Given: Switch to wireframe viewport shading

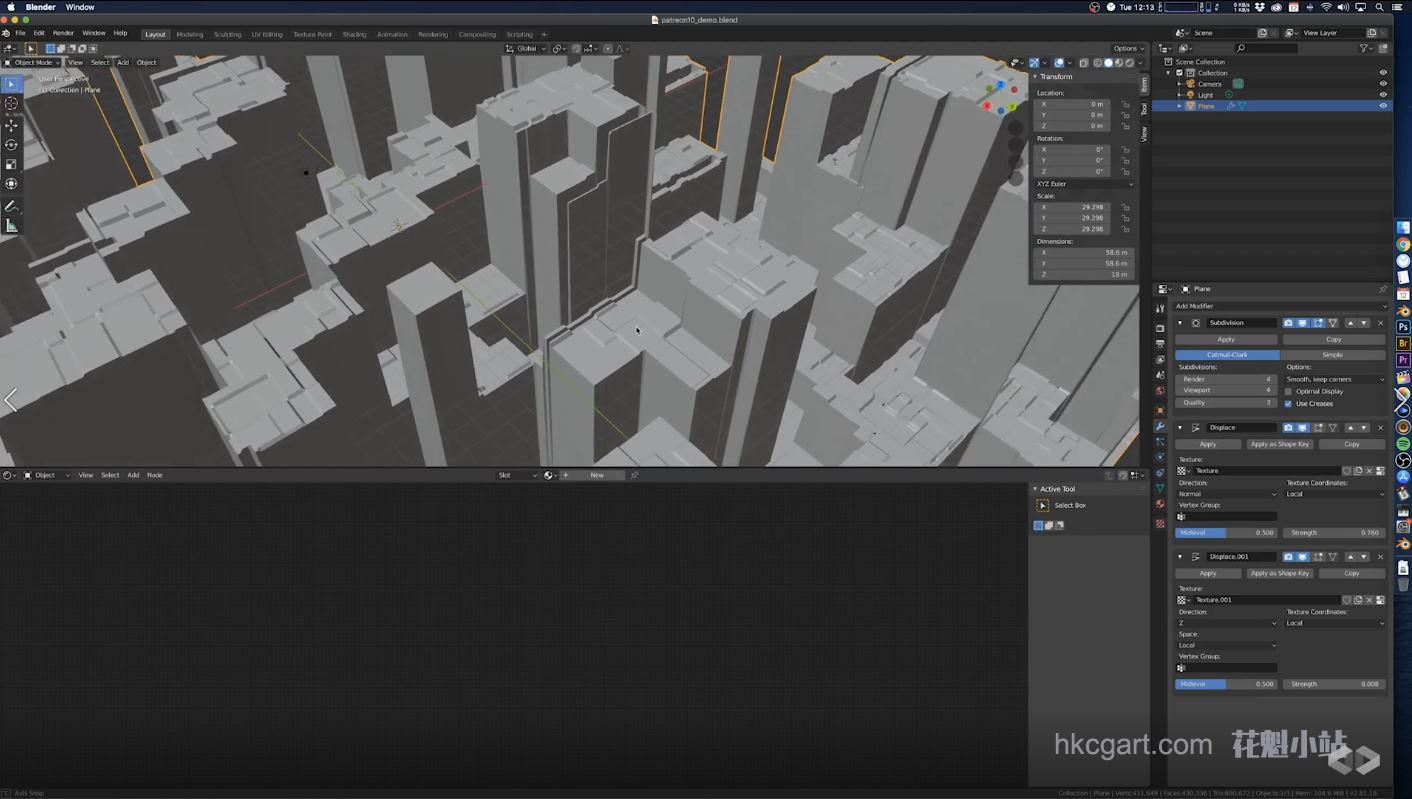Looking at the screenshot, I should 1097,62.
